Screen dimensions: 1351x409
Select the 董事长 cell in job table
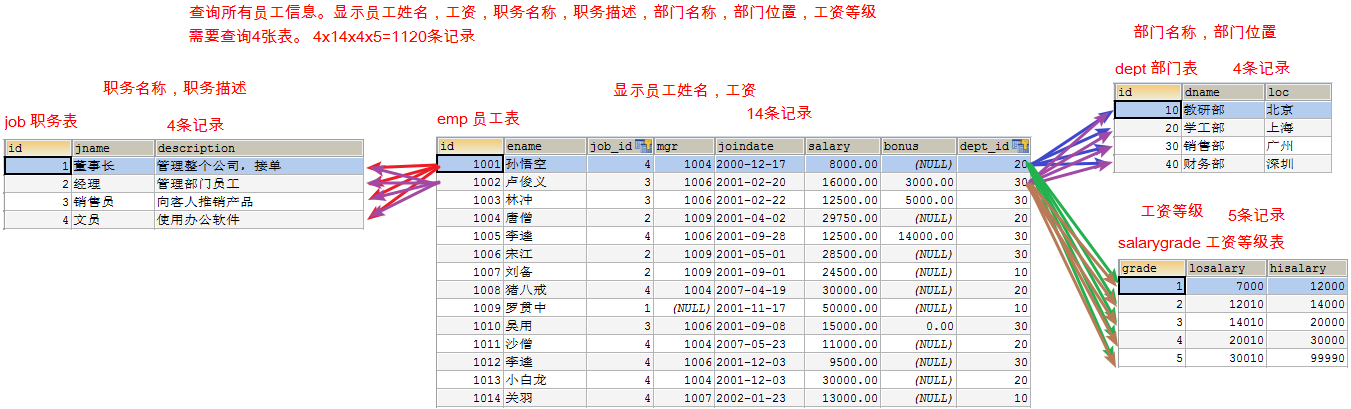112,166
